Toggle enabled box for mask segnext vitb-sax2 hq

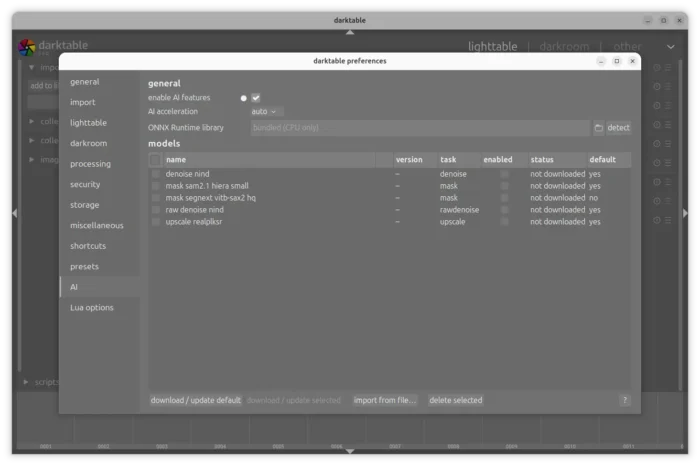tap(504, 198)
